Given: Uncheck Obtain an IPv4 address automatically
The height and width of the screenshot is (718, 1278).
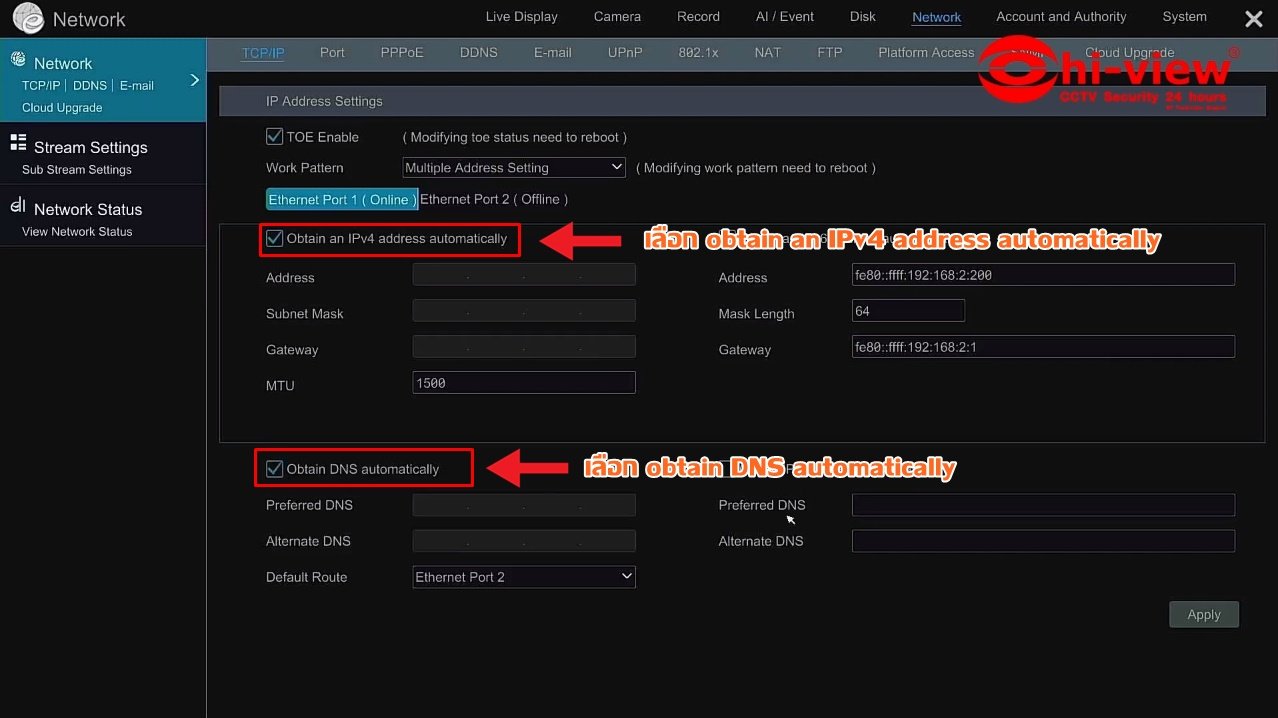Looking at the screenshot, I should click(274, 239).
